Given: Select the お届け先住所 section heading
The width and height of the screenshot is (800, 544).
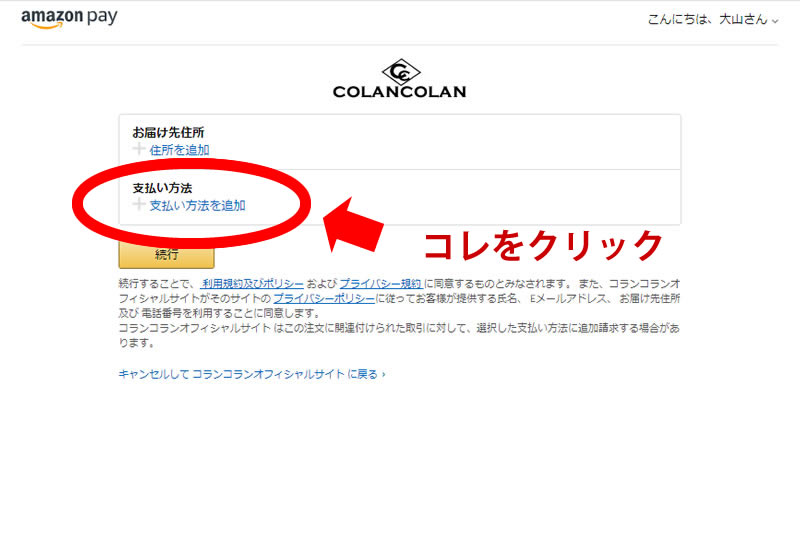Looking at the screenshot, I should (x=168, y=132).
